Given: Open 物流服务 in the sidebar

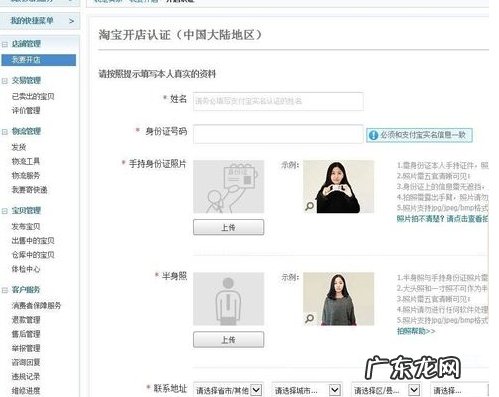Looking at the screenshot, I should pyautogui.click(x=26, y=175).
